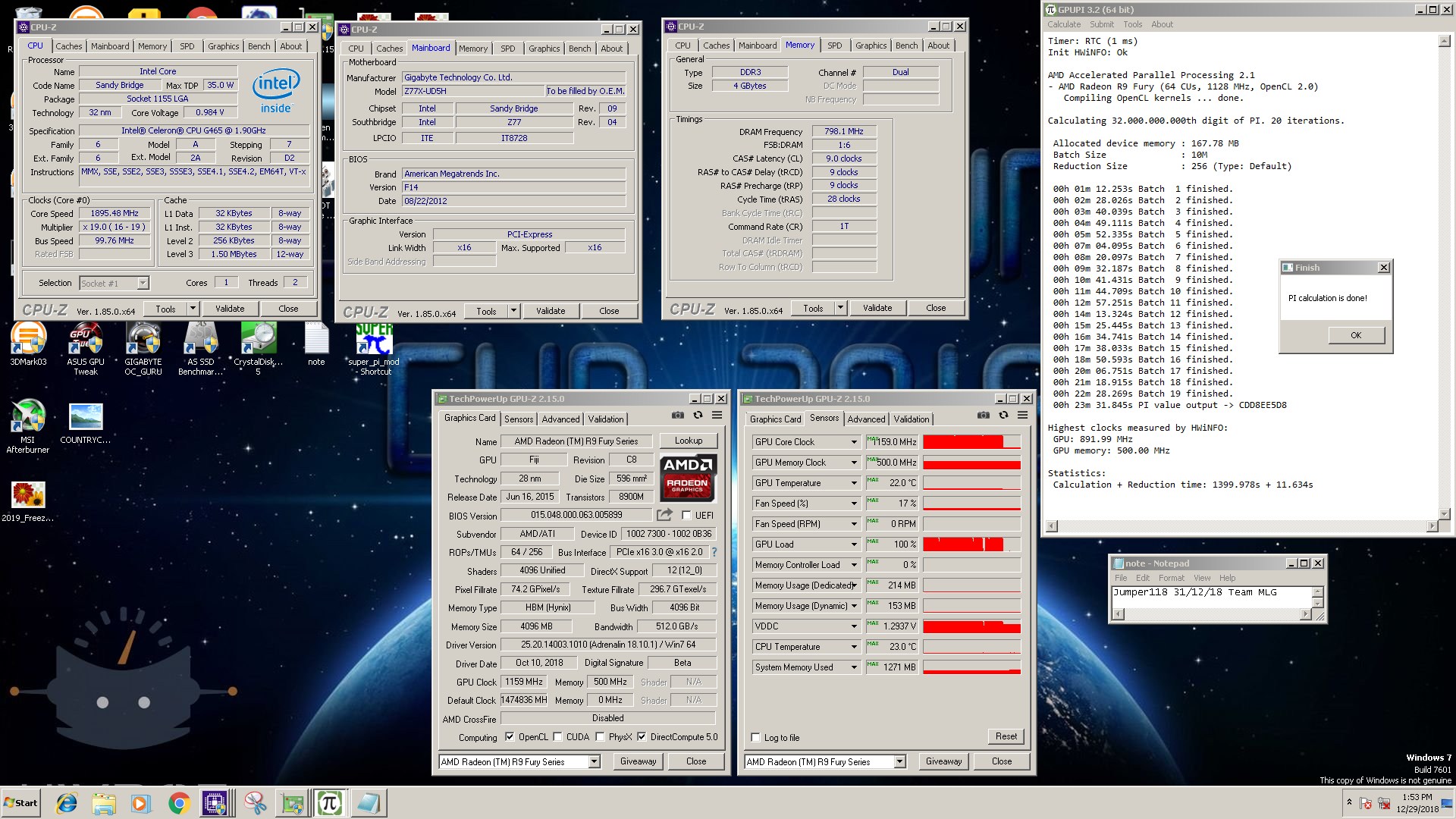Click the GPU Load red sensor graph
The image size is (1456, 819).
971,544
